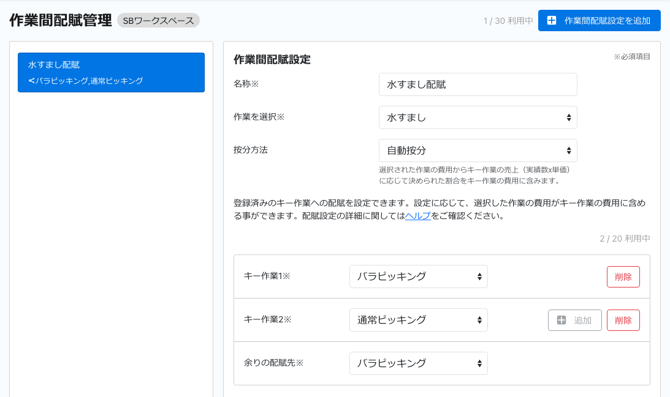
Task: Click the 作業間配賦設定 section heading
Action: click(272, 59)
